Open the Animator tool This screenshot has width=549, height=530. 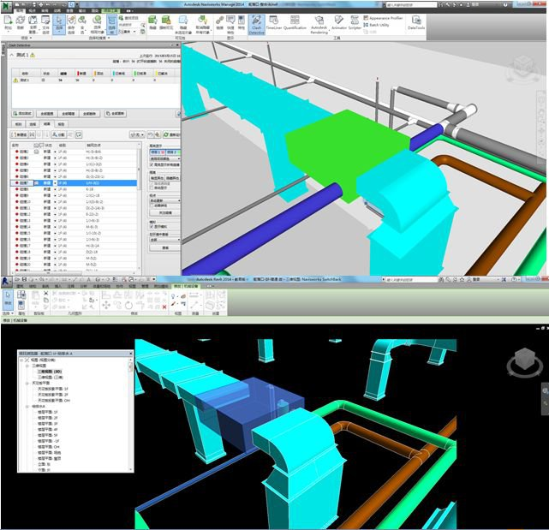click(338, 23)
